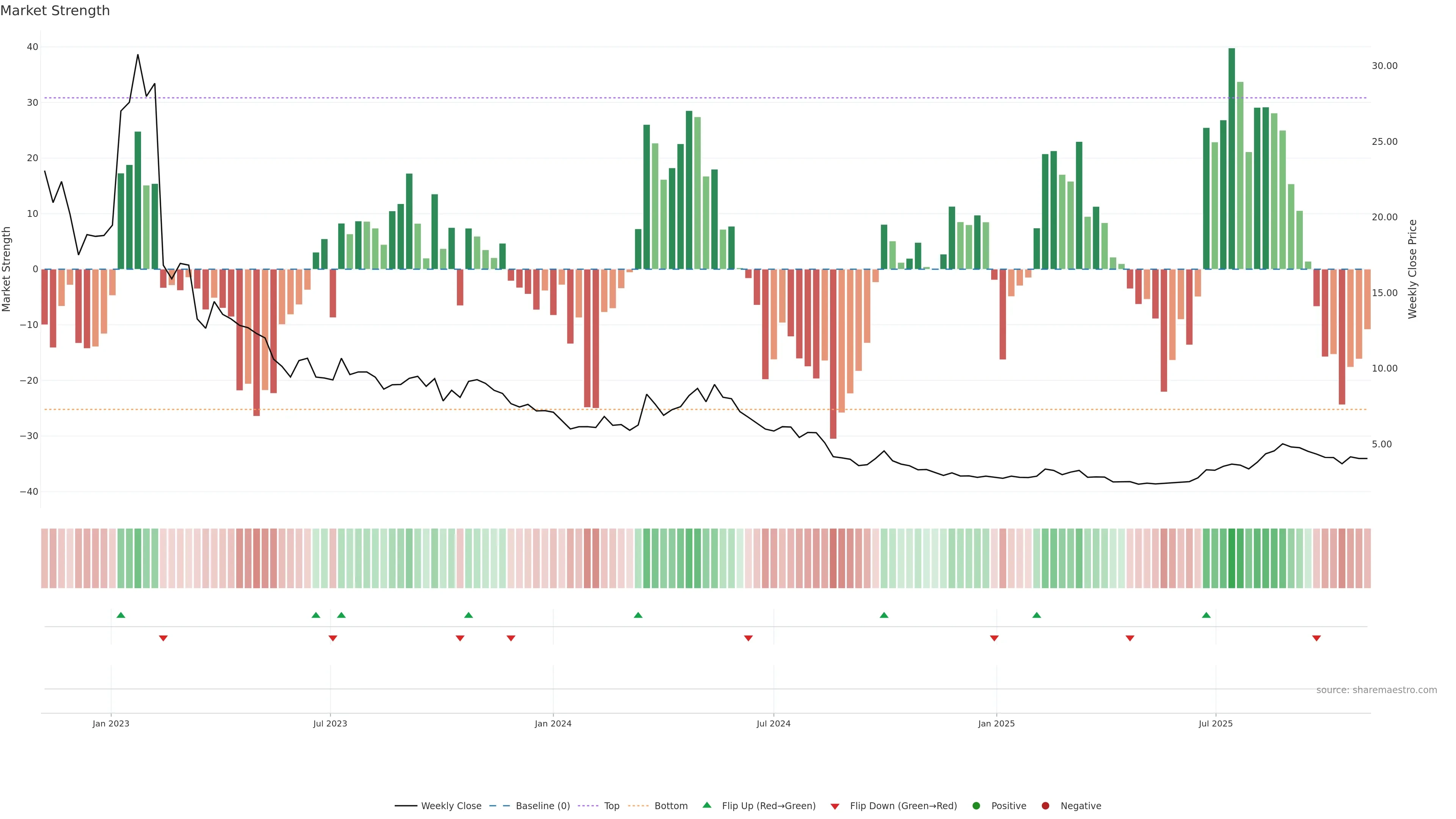Click the Market Strength chart title
The width and height of the screenshot is (1456, 819).
pyautogui.click(x=55, y=11)
